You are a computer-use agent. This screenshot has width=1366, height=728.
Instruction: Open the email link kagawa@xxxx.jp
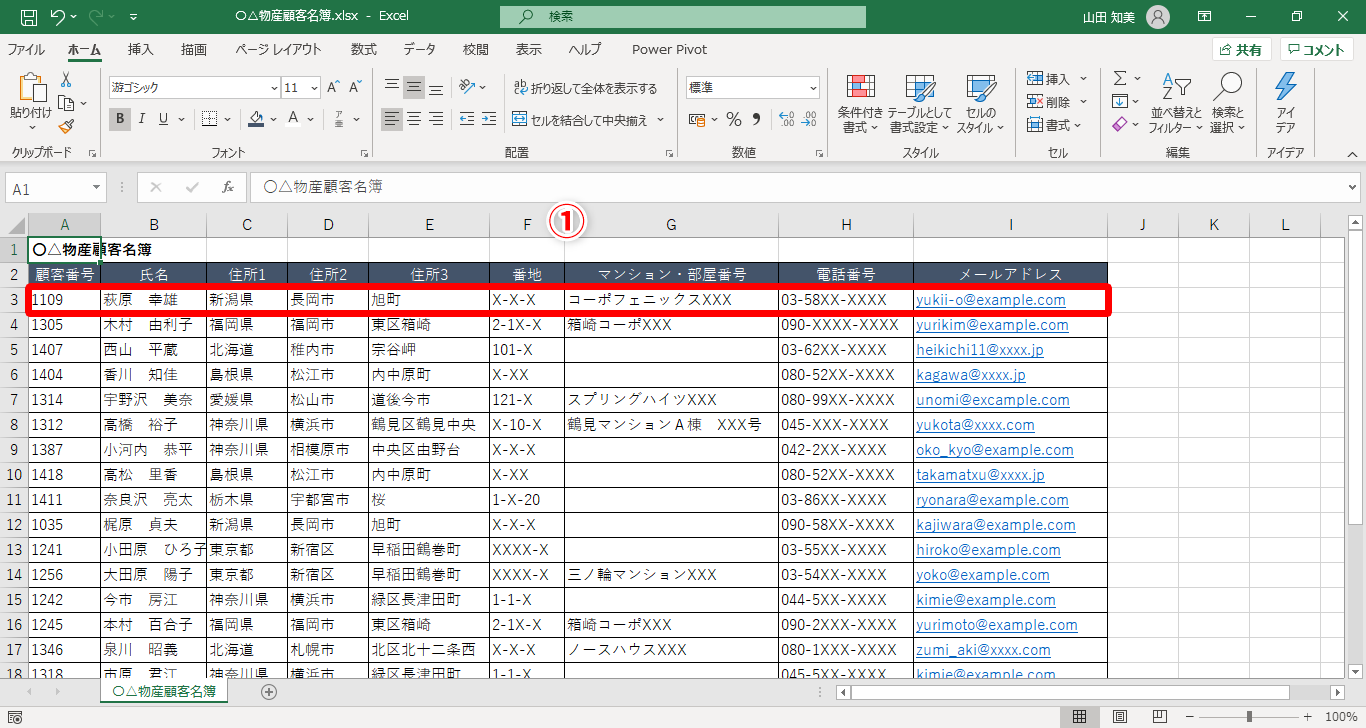[x=971, y=375]
